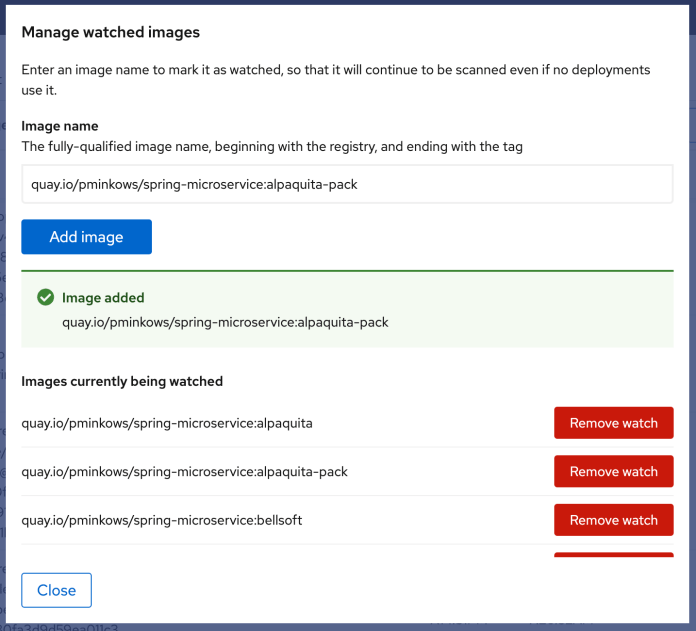
Task: Click the Image name text field
Action: tap(347, 185)
